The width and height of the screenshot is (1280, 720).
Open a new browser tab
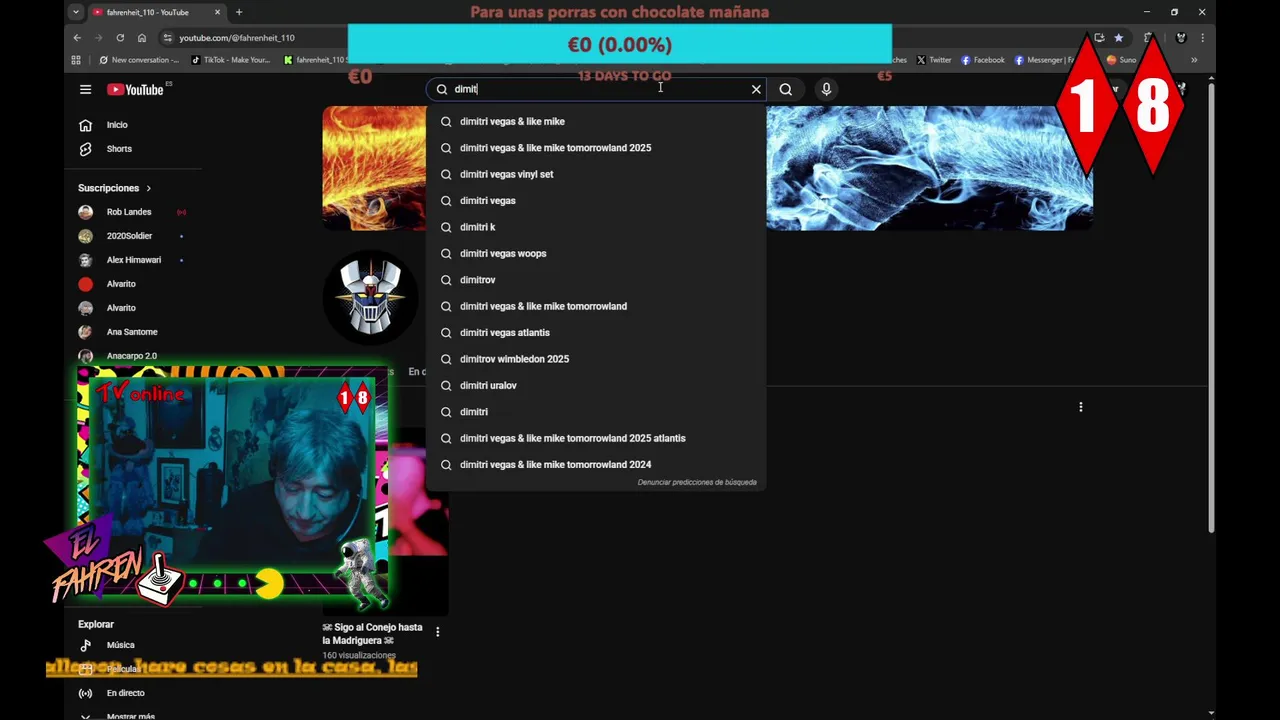(239, 12)
